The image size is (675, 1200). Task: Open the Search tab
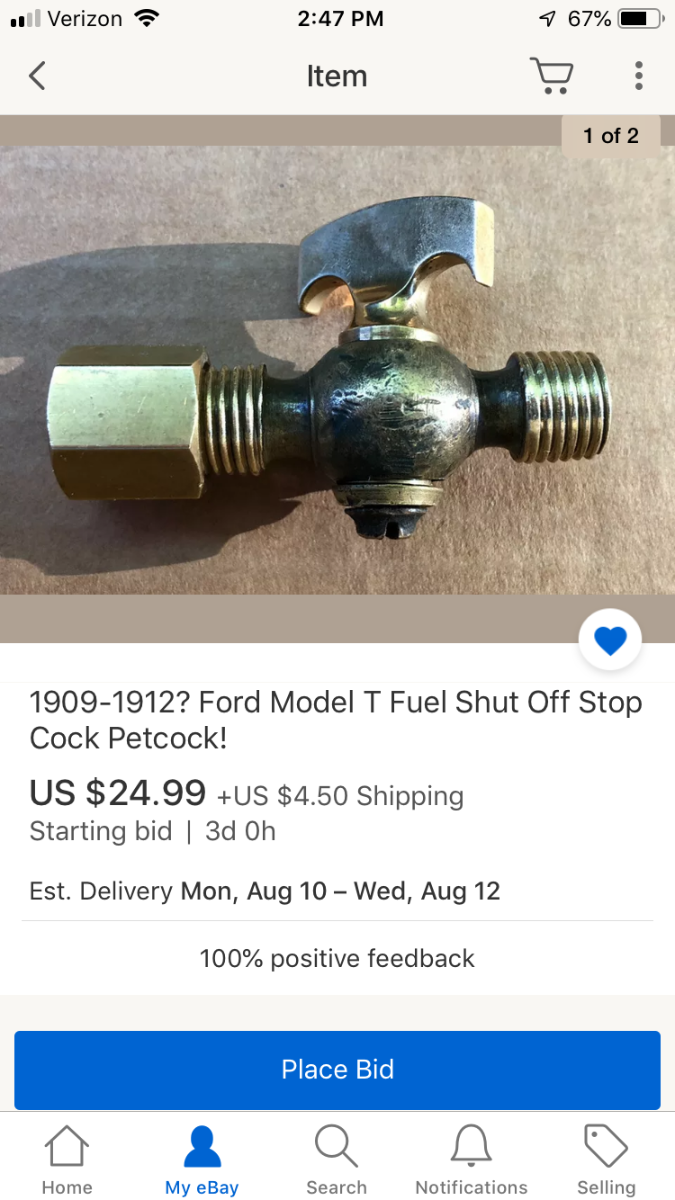[337, 1161]
